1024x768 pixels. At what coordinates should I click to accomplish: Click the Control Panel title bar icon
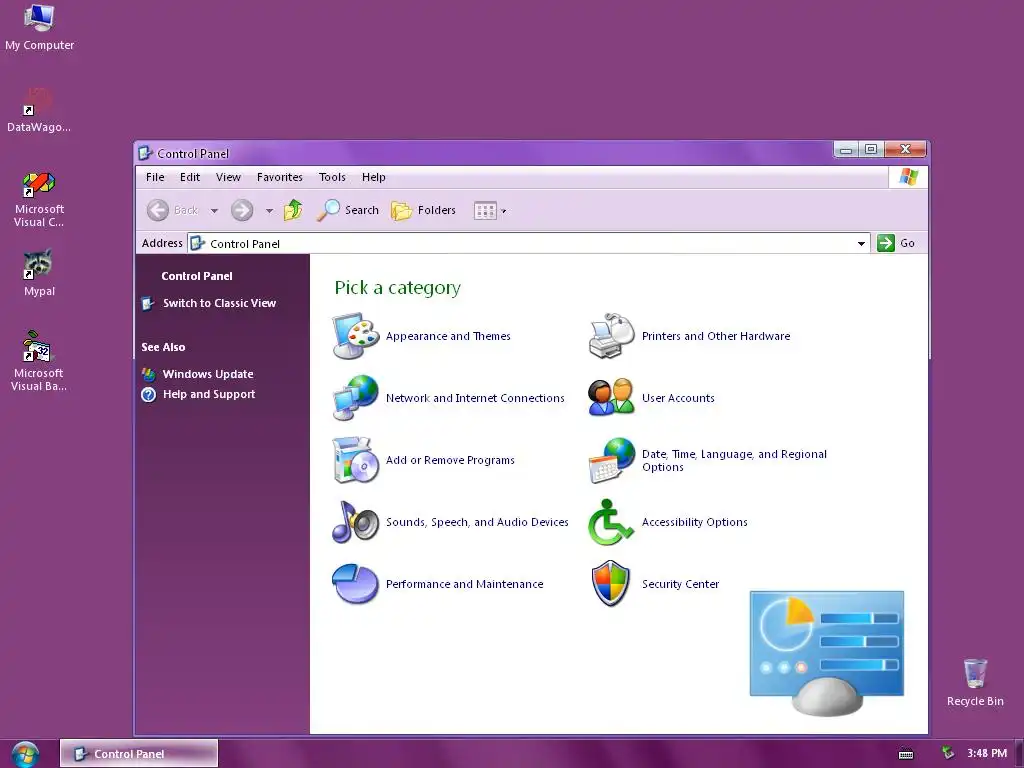(146, 153)
